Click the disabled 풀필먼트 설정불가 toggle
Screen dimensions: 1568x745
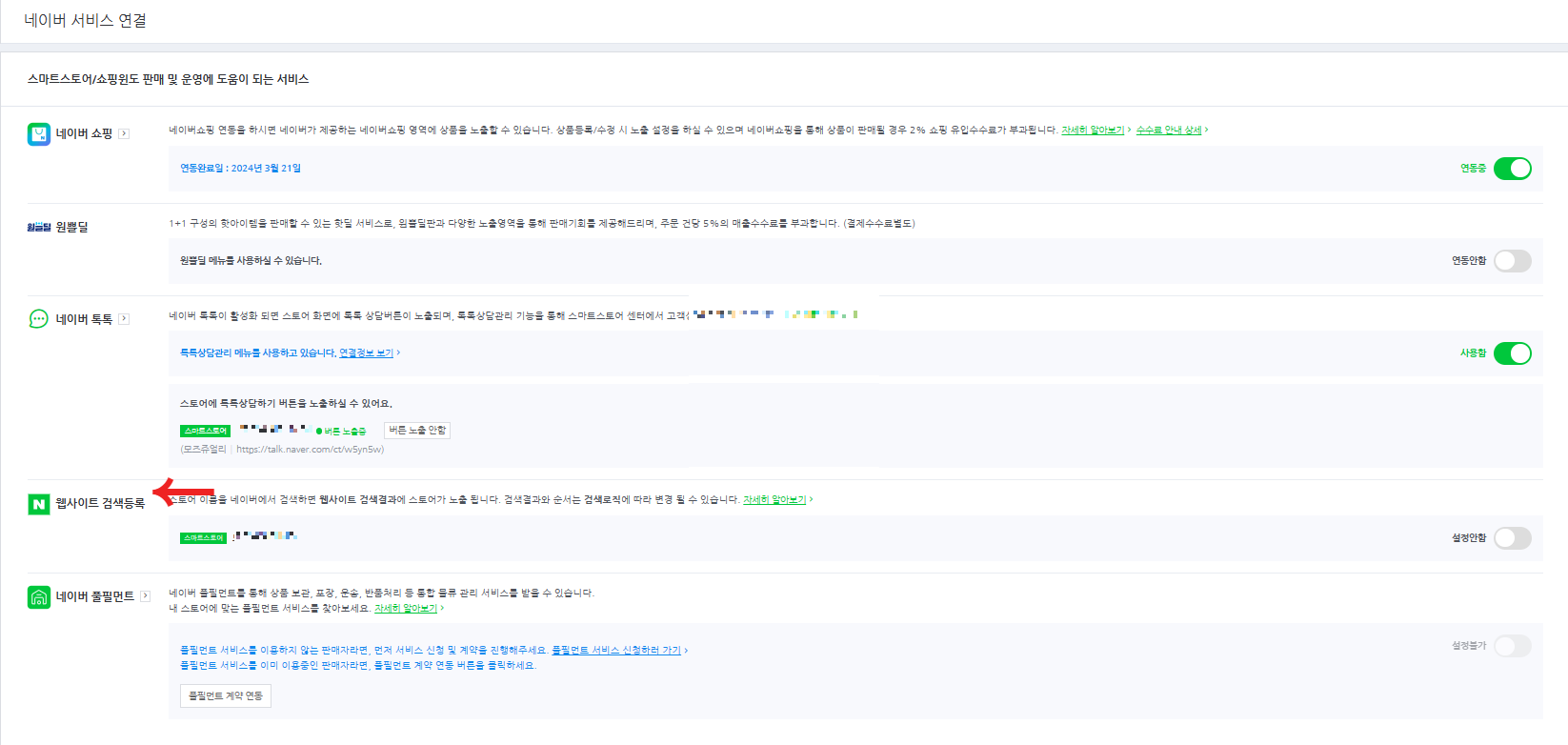[x=1513, y=646]
